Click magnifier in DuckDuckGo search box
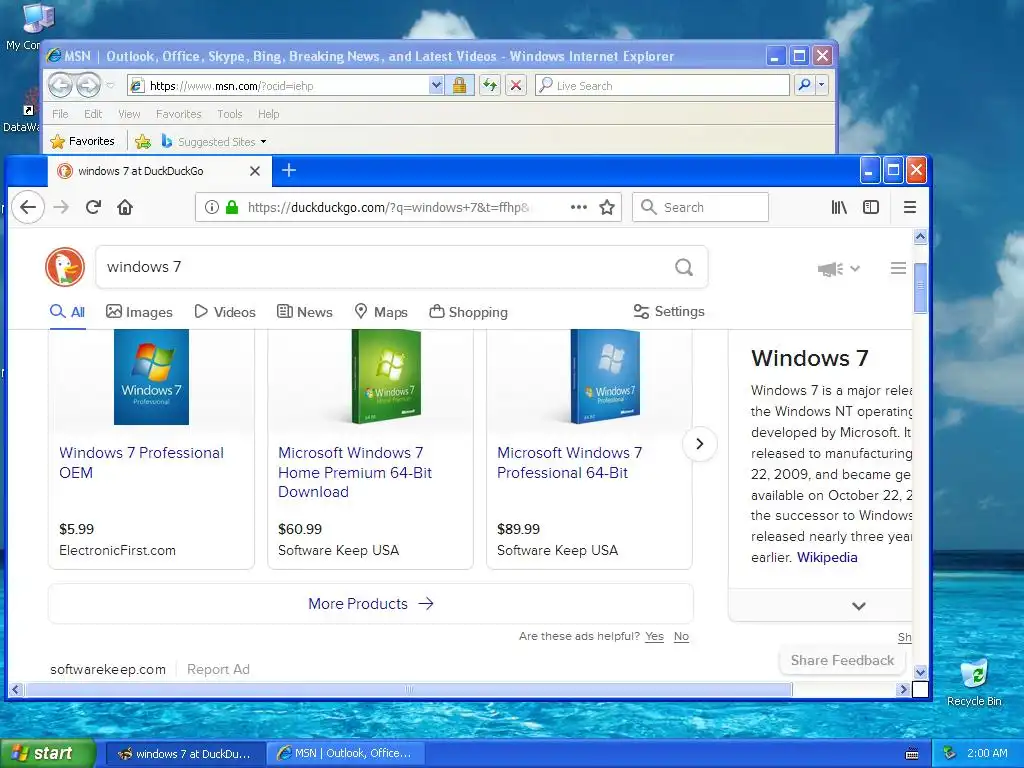Screen dimensions: 1024x768 pos(684,267)
